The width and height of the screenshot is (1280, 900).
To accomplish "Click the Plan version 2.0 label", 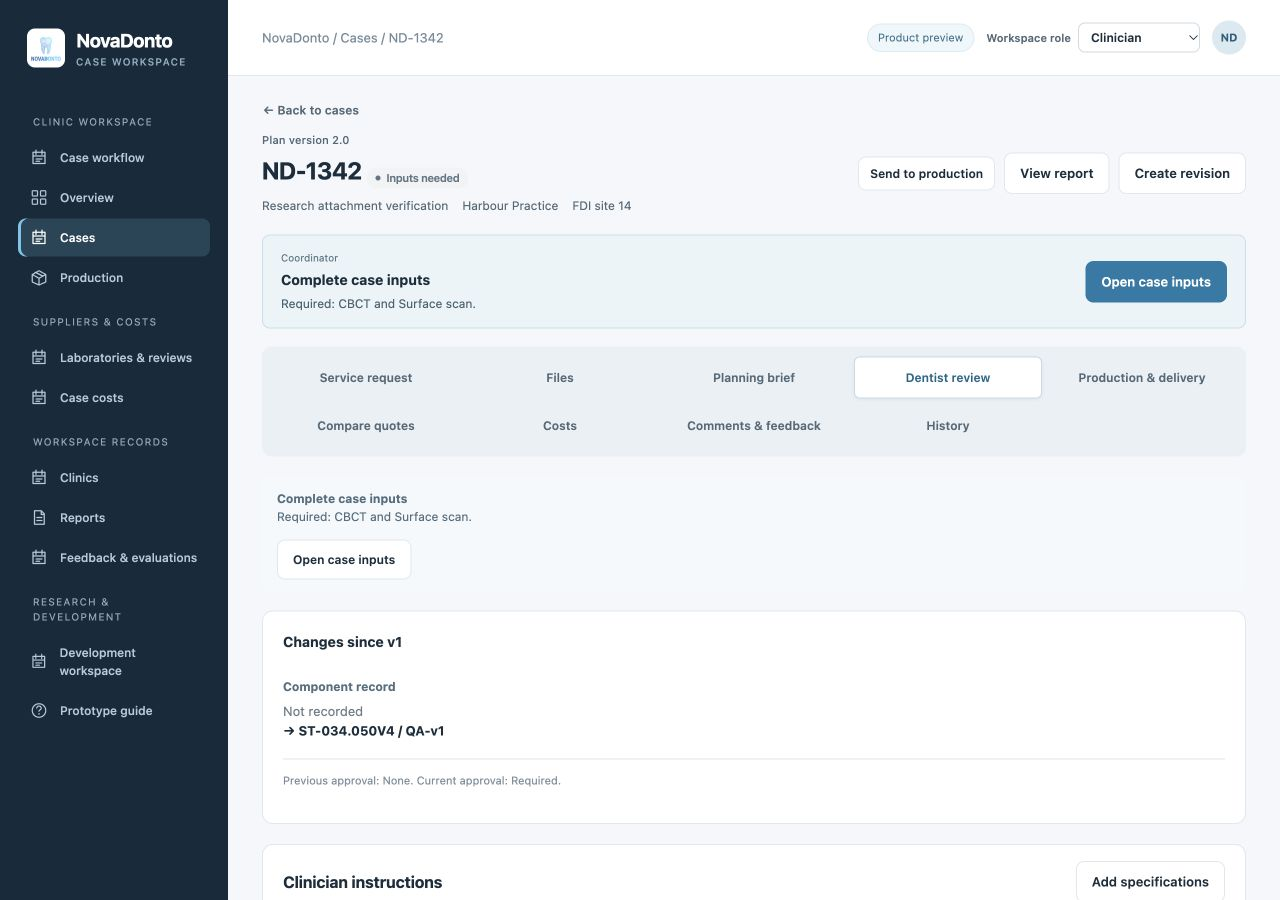I will 305,140.
